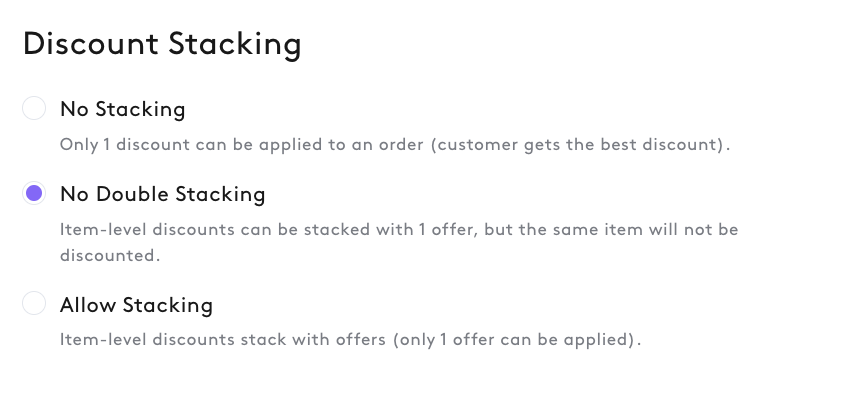Click the word "Discount" in the heading
Viewport: 854px width, 398px height.
90,44
